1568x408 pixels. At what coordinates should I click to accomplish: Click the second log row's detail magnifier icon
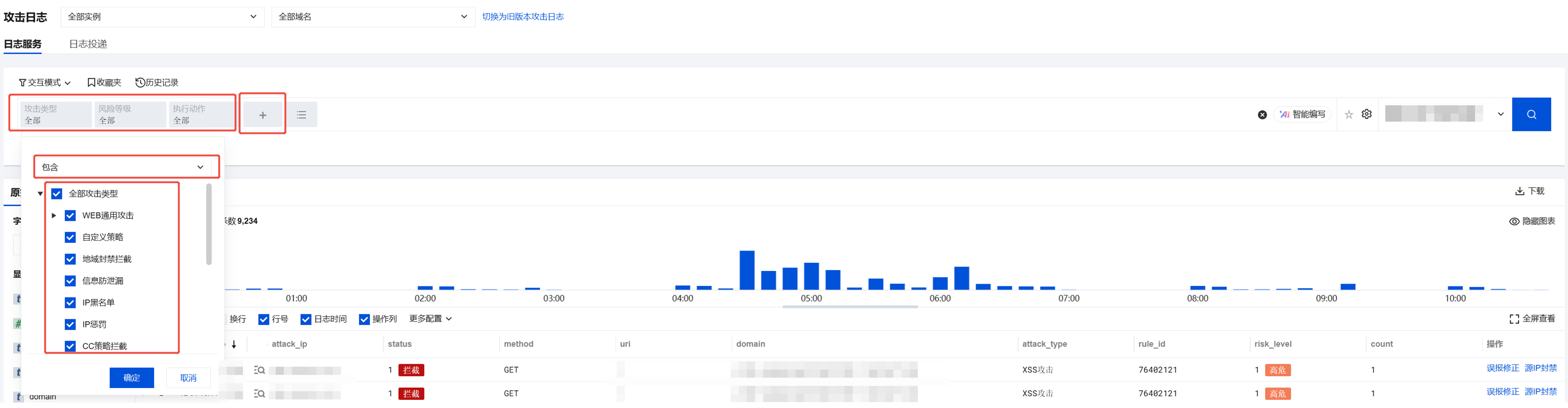point(260,394)
